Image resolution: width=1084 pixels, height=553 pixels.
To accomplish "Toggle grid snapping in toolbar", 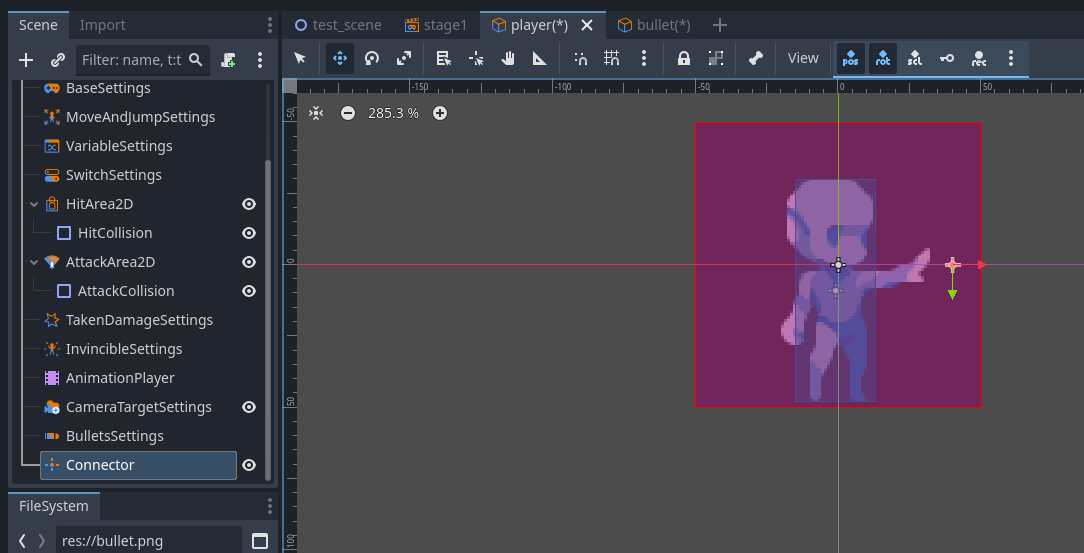I will (x=612, y=58).
